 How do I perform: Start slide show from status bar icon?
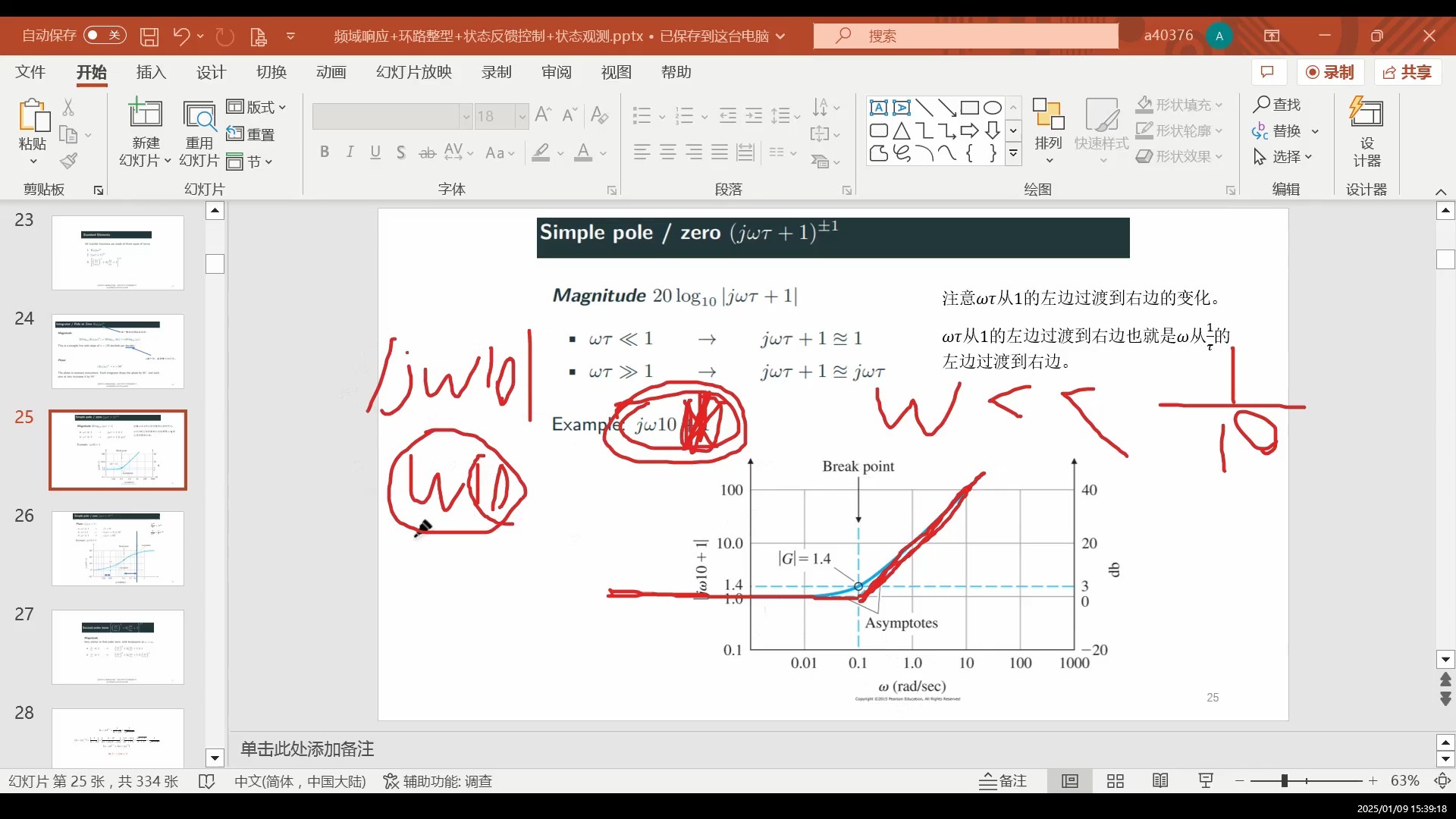click(1206, 781)
